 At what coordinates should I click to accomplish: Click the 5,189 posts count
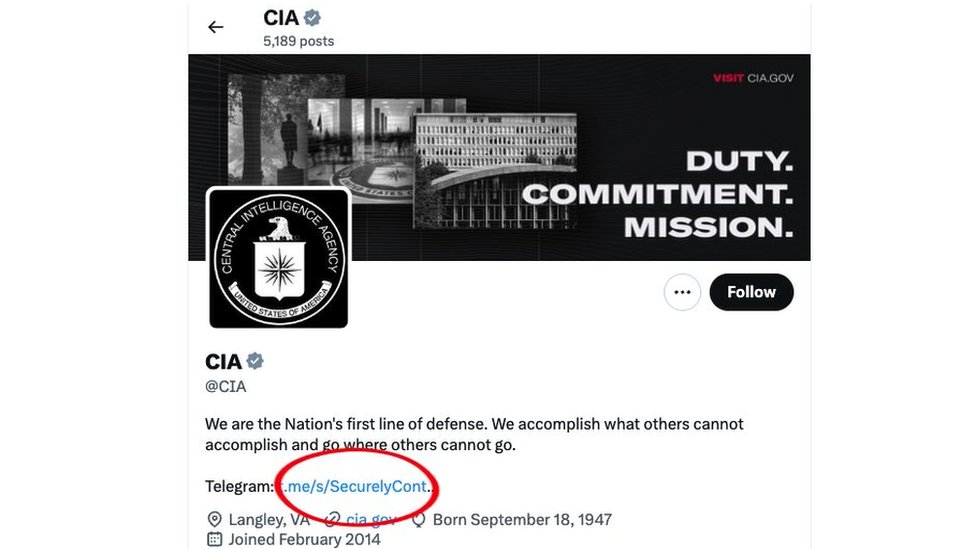[299, 41]
